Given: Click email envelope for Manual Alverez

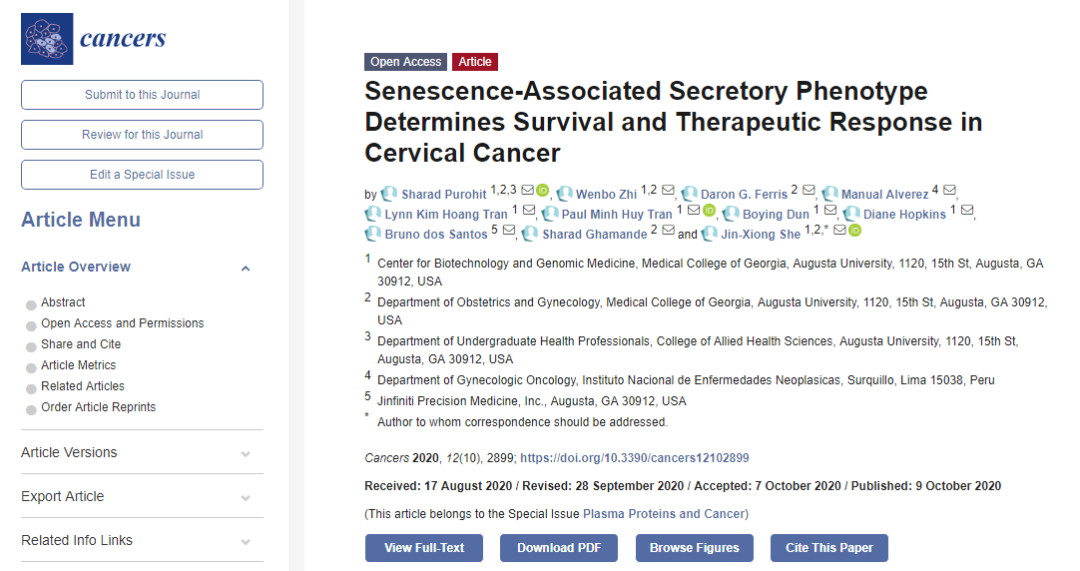Looking at the screenshot, I should pos(950,192).
